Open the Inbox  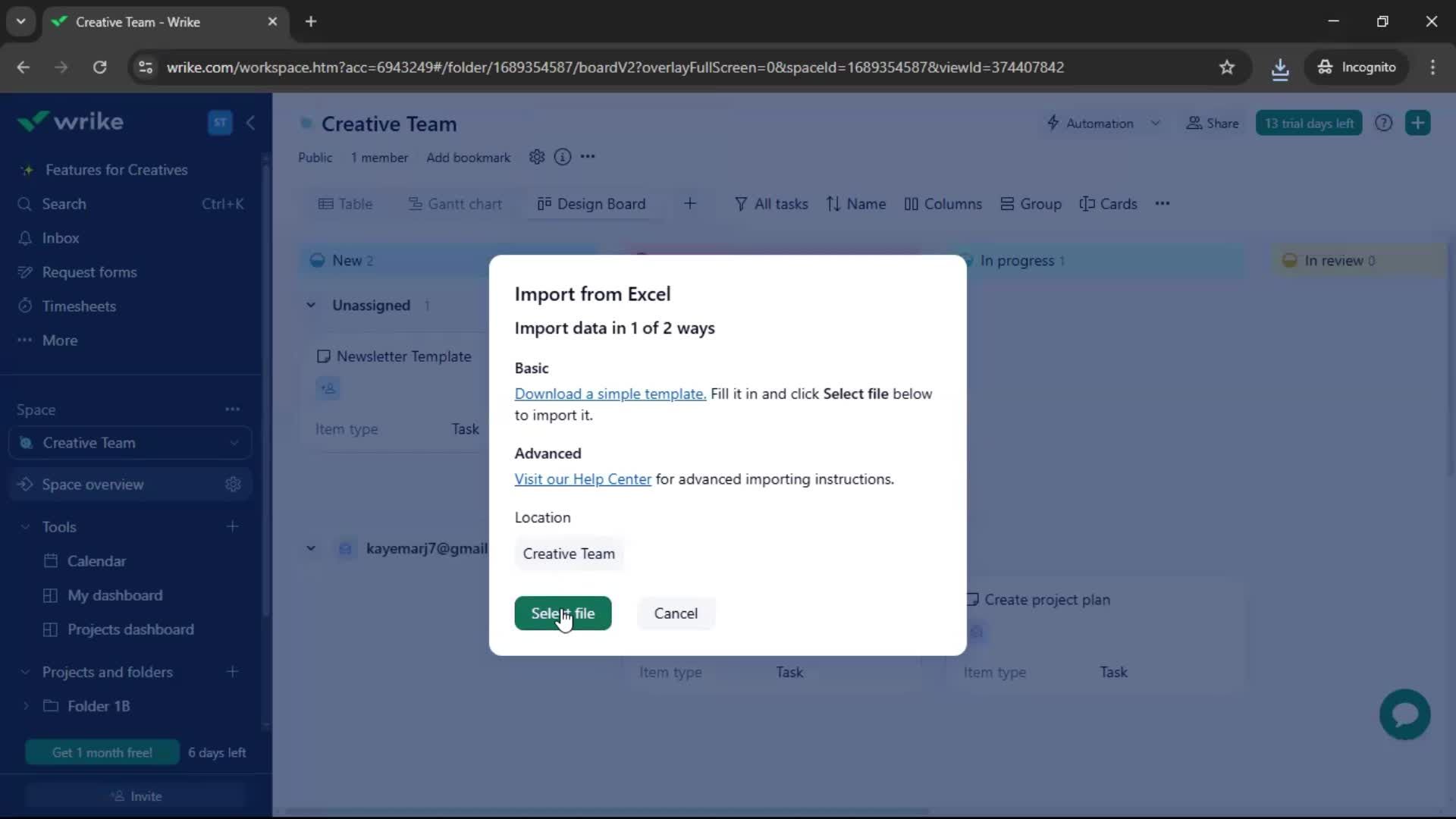(x=61, y=238)
